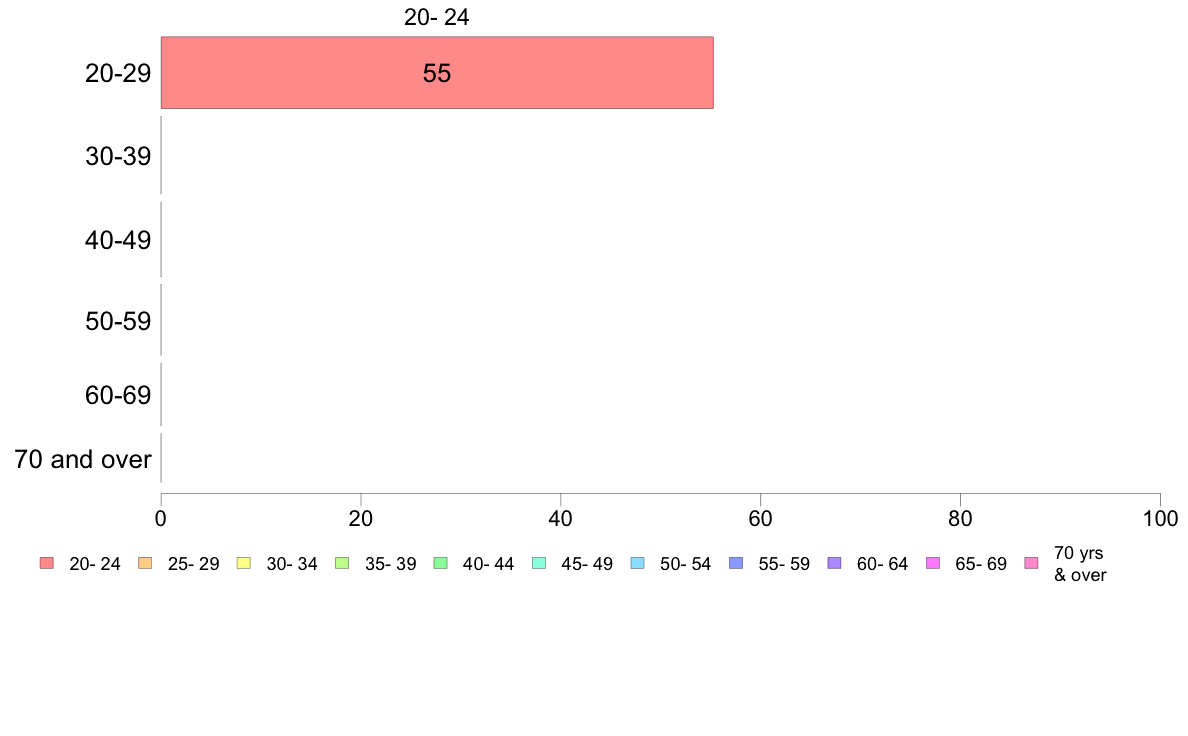Click the 55- 59 blue legend swatch
Viewport: 1188px width, 736px height.
point(736,563)
